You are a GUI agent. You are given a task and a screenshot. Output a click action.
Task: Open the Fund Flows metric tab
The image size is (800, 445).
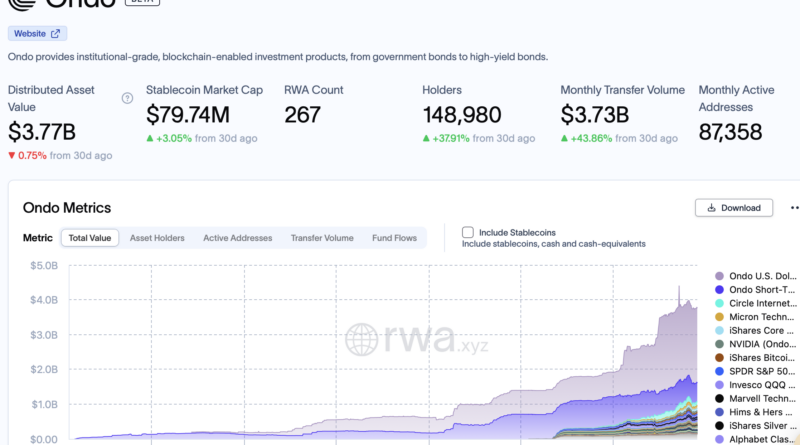click(394, 238)
